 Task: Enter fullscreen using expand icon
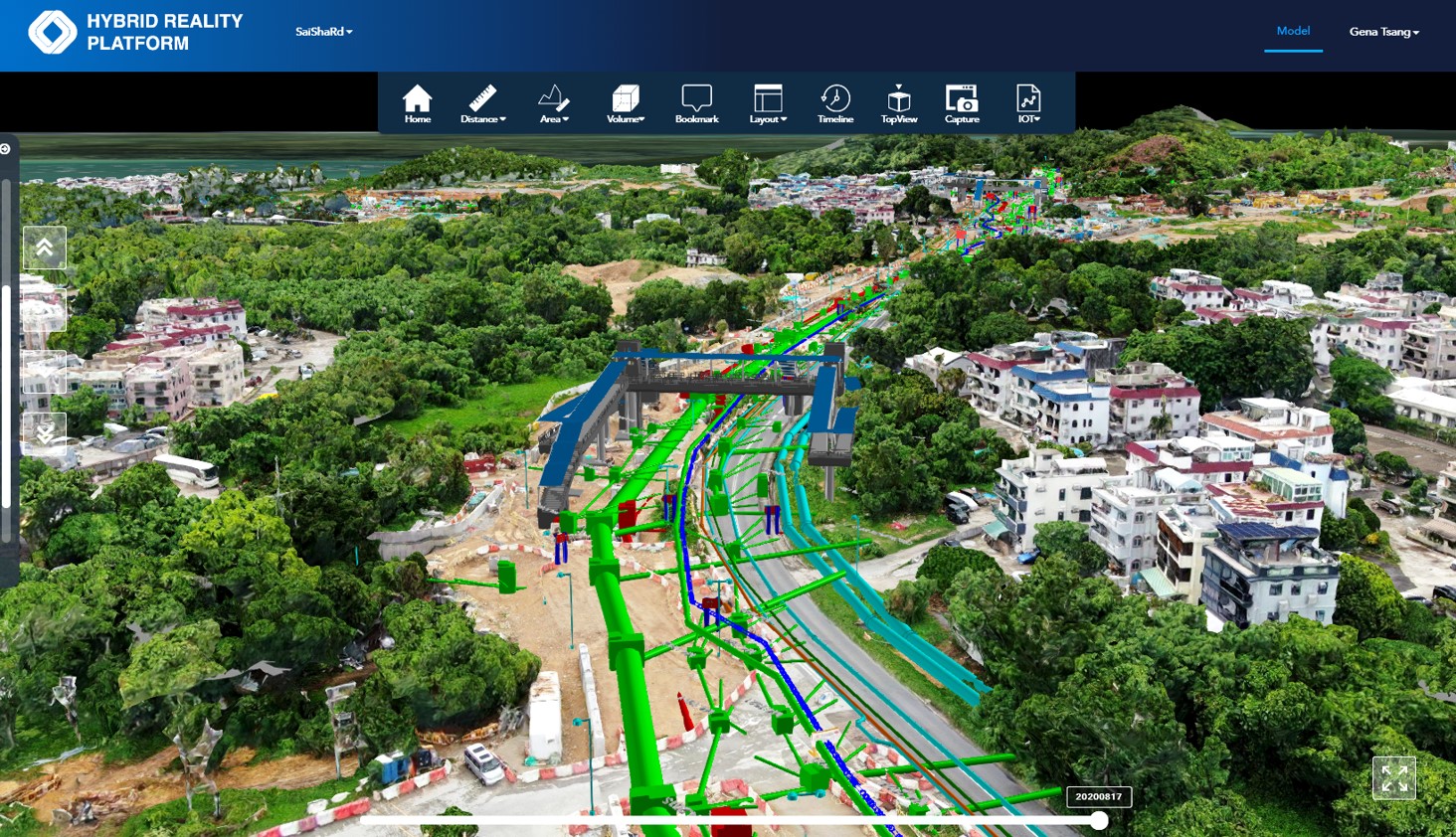(x=1394, y=778)
